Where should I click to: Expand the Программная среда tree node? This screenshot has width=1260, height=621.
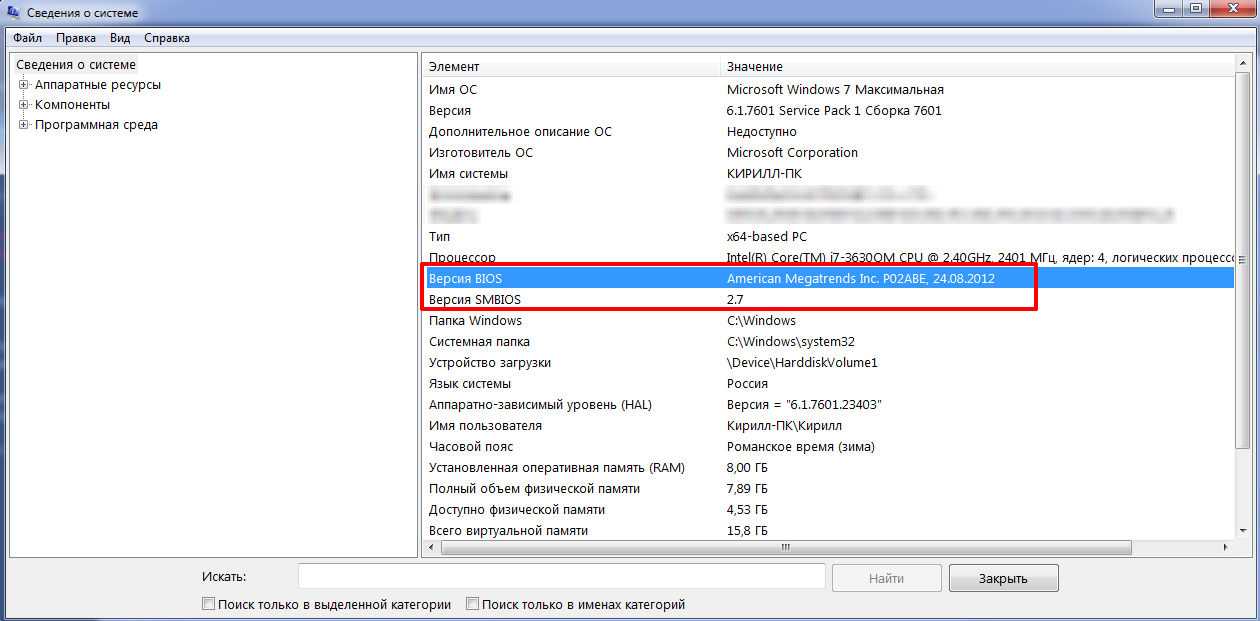(24, 125)
